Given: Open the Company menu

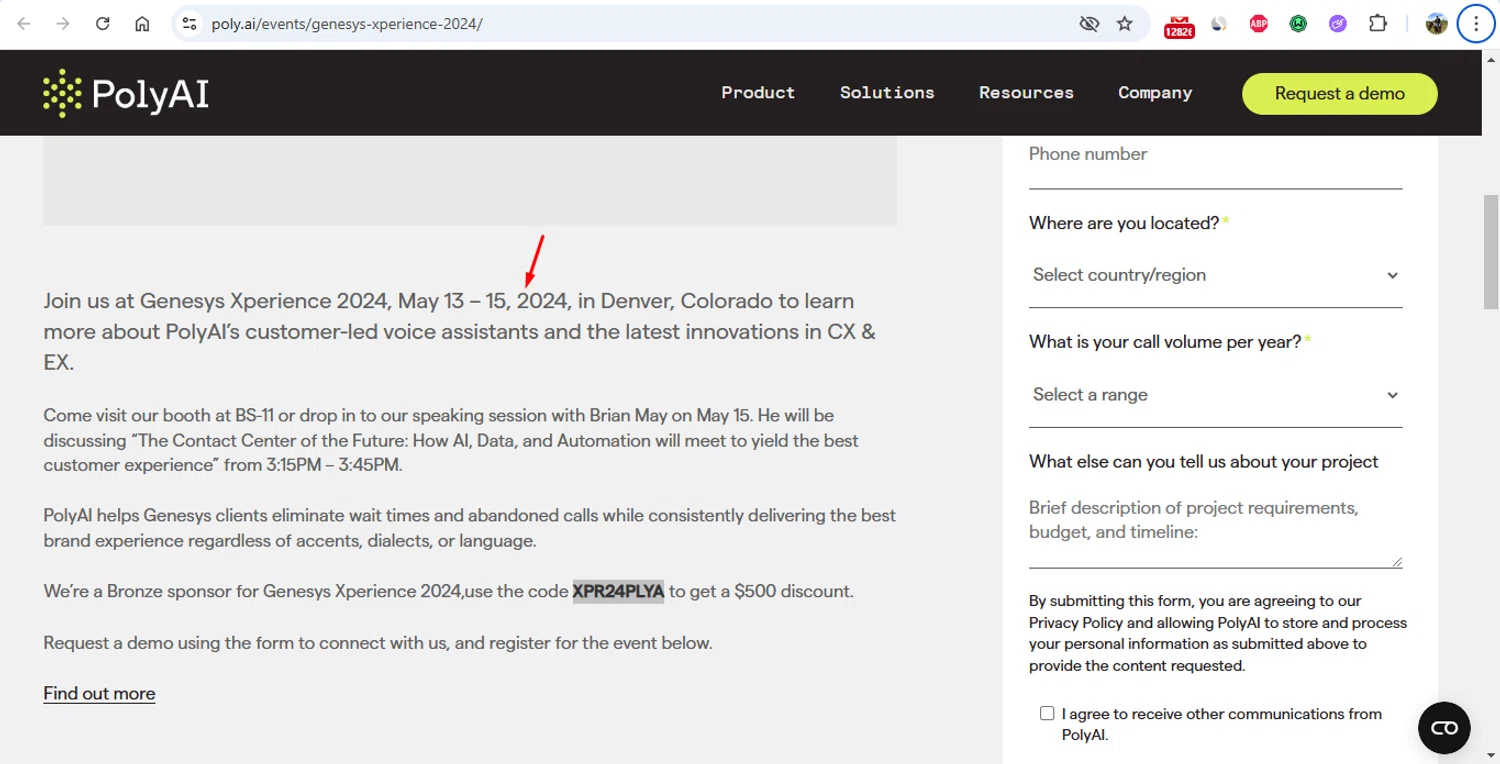Looking at the screenshot, I should (1155, 93).
